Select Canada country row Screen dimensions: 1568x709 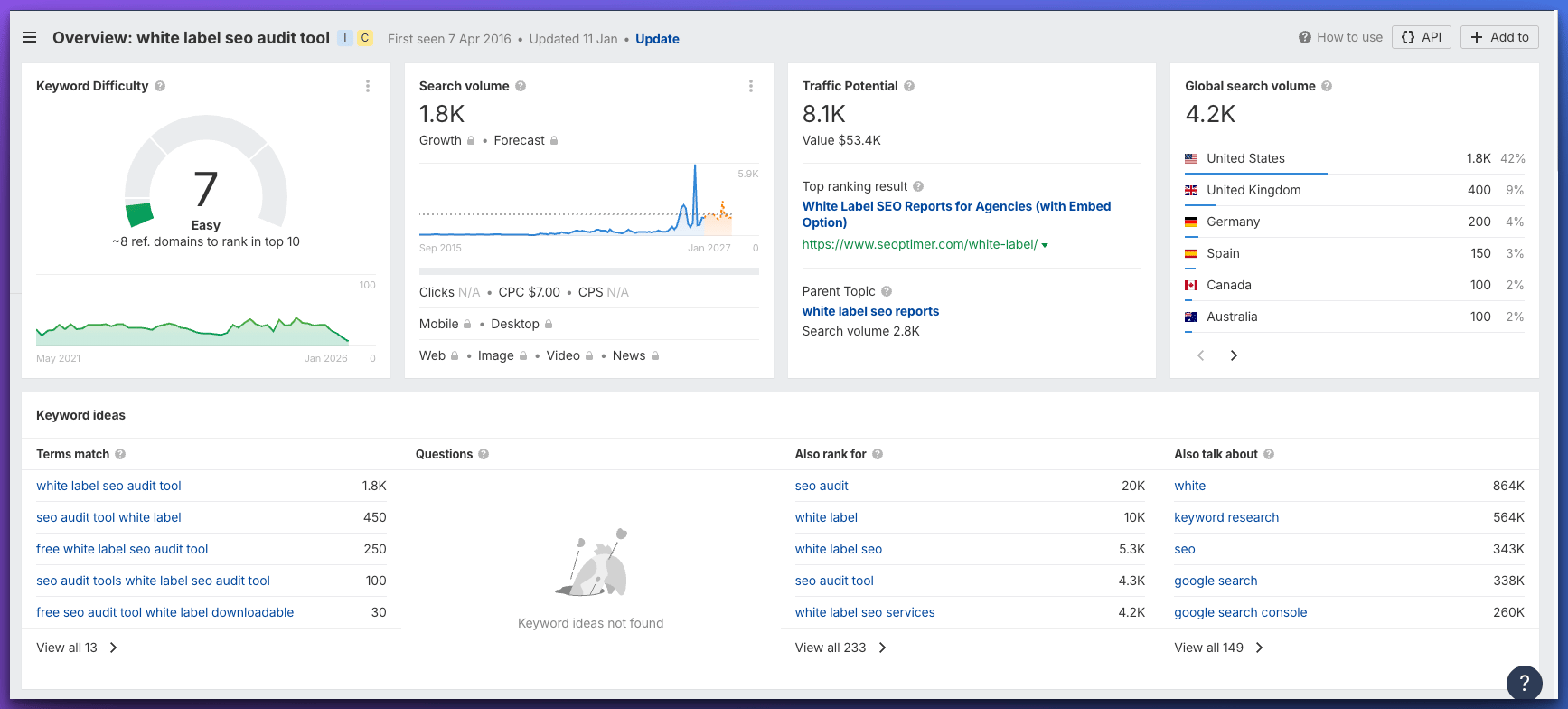[x=1355, y=285]
